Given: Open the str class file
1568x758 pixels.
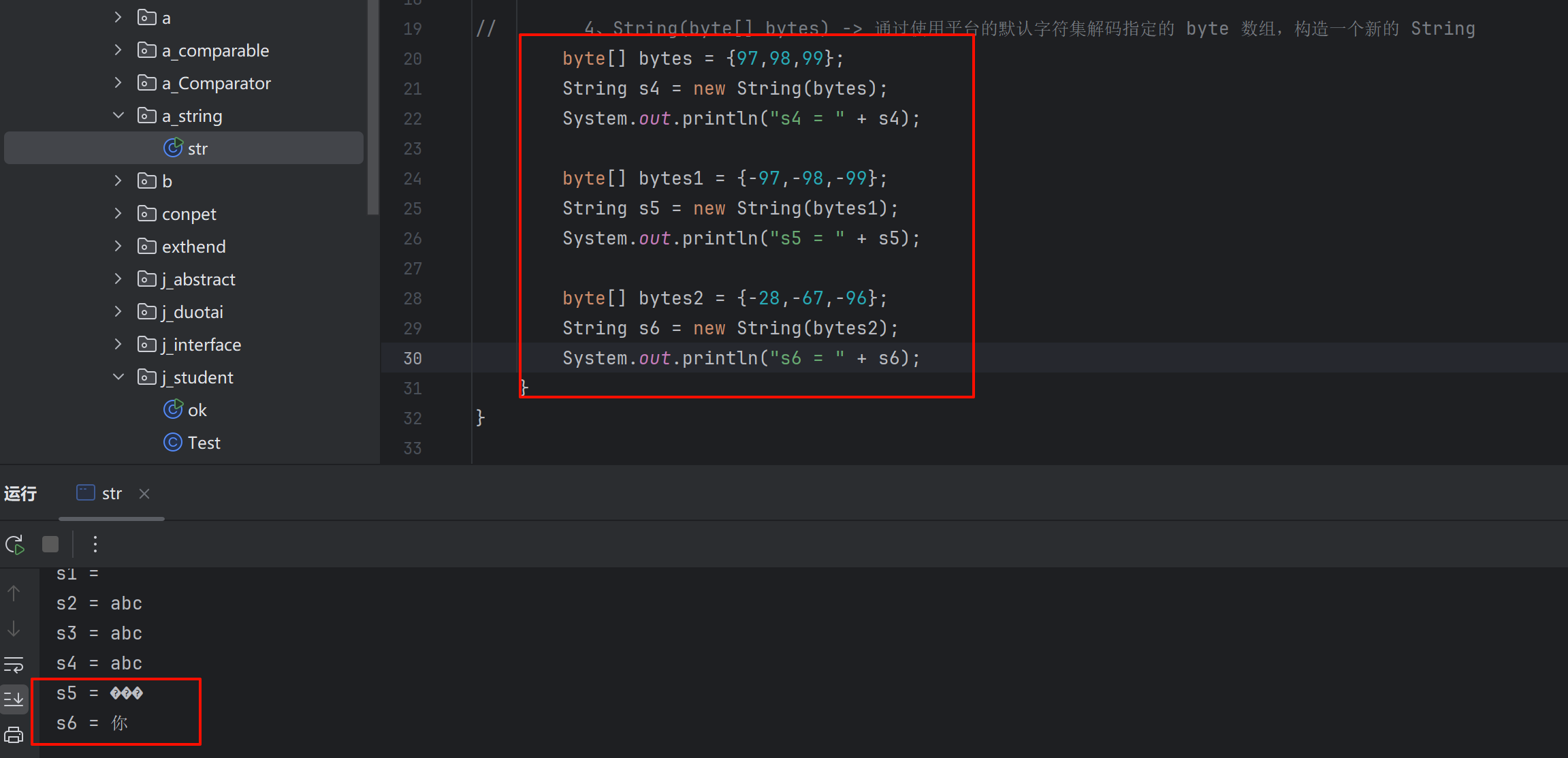Looking at the screenshot, I should [197, 148].
